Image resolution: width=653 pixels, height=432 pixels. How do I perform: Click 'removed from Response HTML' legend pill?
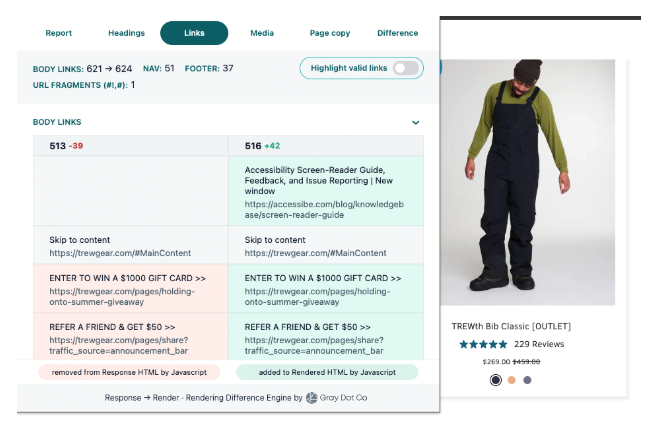(123, 372)
